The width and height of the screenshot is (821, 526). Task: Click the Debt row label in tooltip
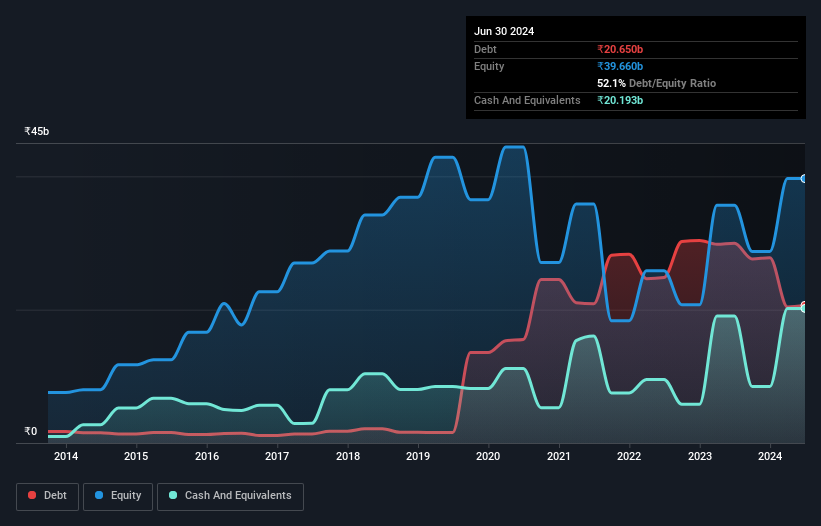[x=485, y=49]
